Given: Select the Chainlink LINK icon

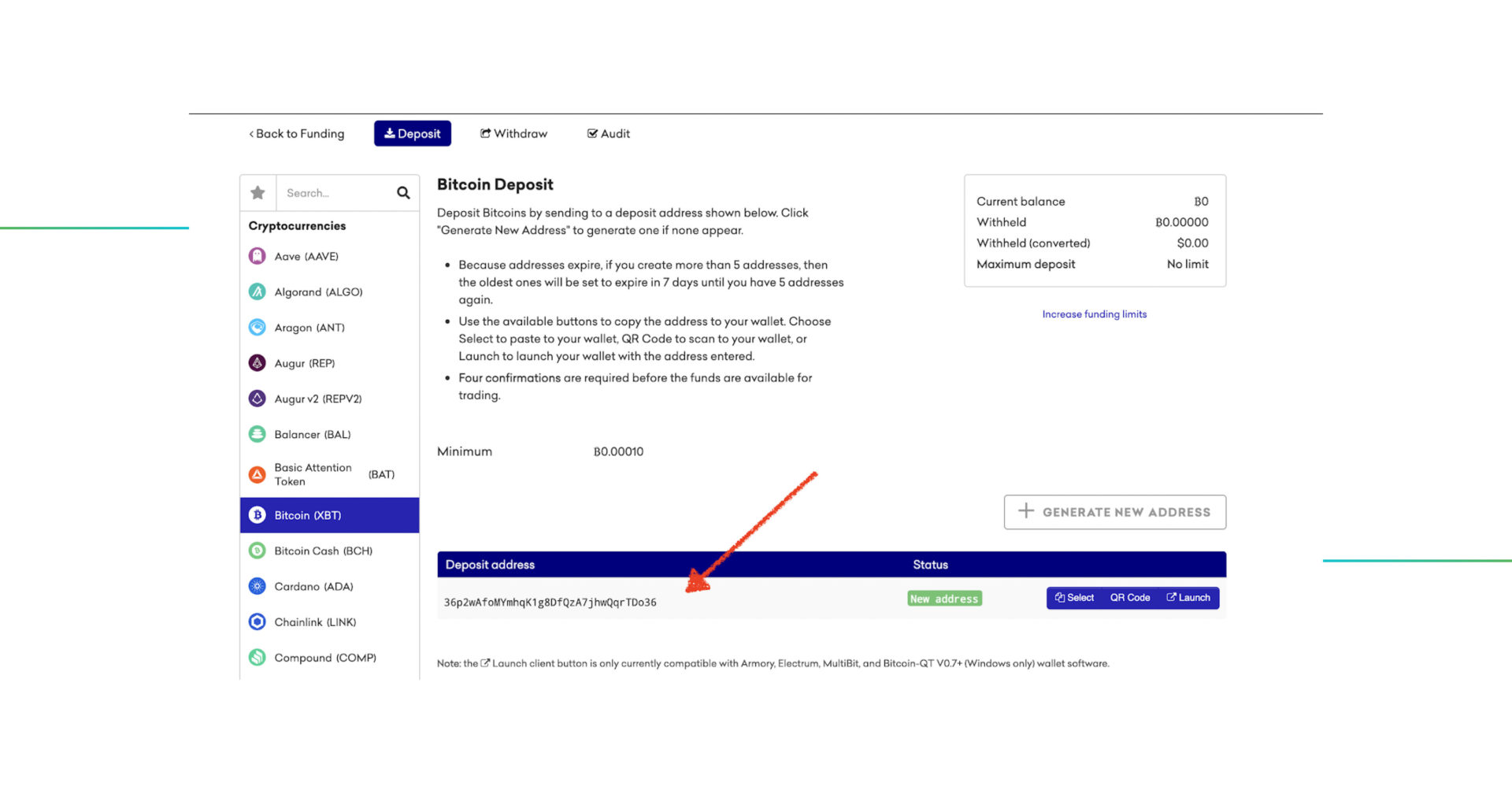Looking at the screenshot, I should pos(257,621).
